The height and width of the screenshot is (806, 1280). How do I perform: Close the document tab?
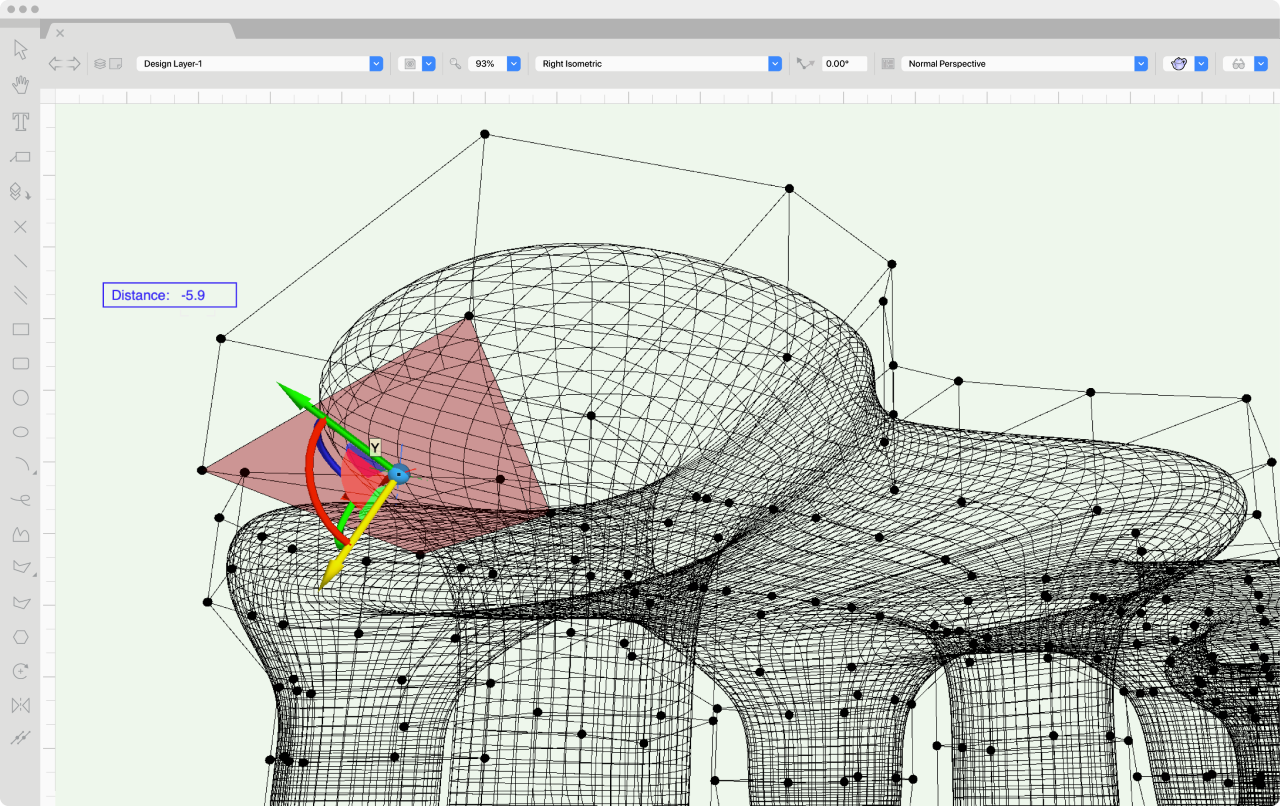tap(60, 33)
